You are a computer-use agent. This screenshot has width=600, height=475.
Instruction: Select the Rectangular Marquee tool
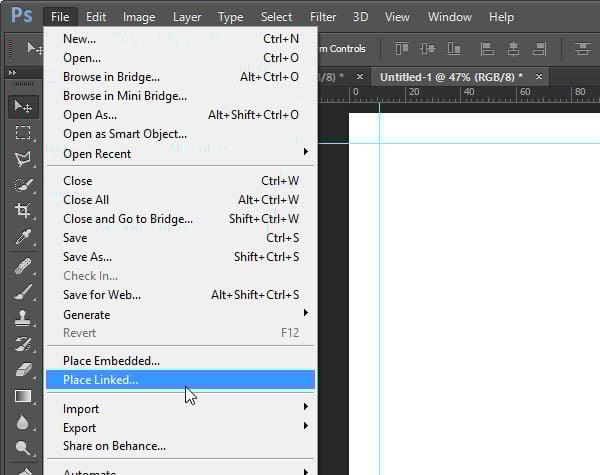pos(23,132)
